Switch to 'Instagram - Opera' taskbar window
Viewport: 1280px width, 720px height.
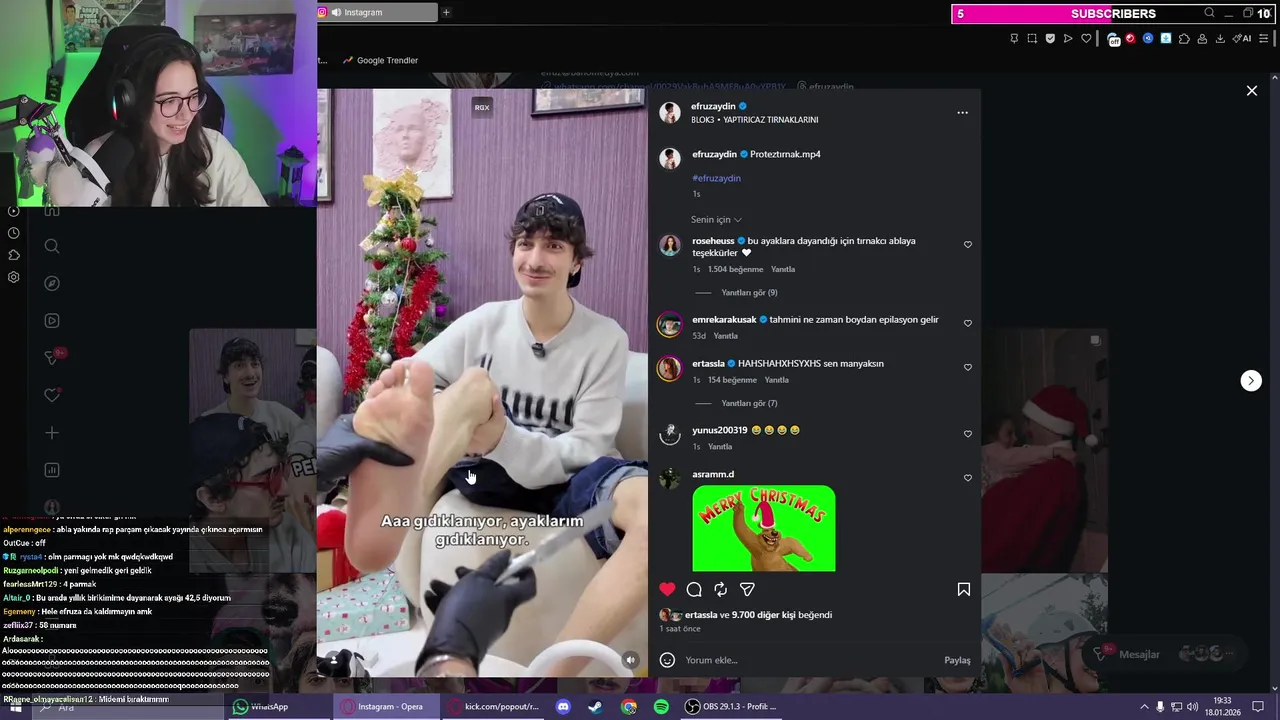(386, 706)
